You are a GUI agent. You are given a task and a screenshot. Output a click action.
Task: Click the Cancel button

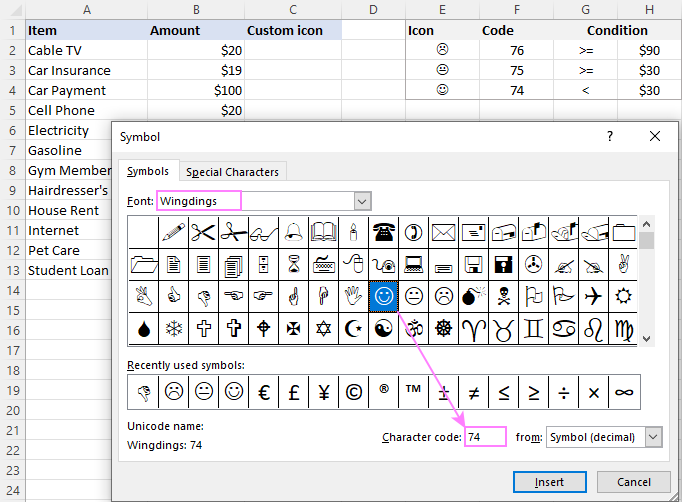[x=634, y=482]
